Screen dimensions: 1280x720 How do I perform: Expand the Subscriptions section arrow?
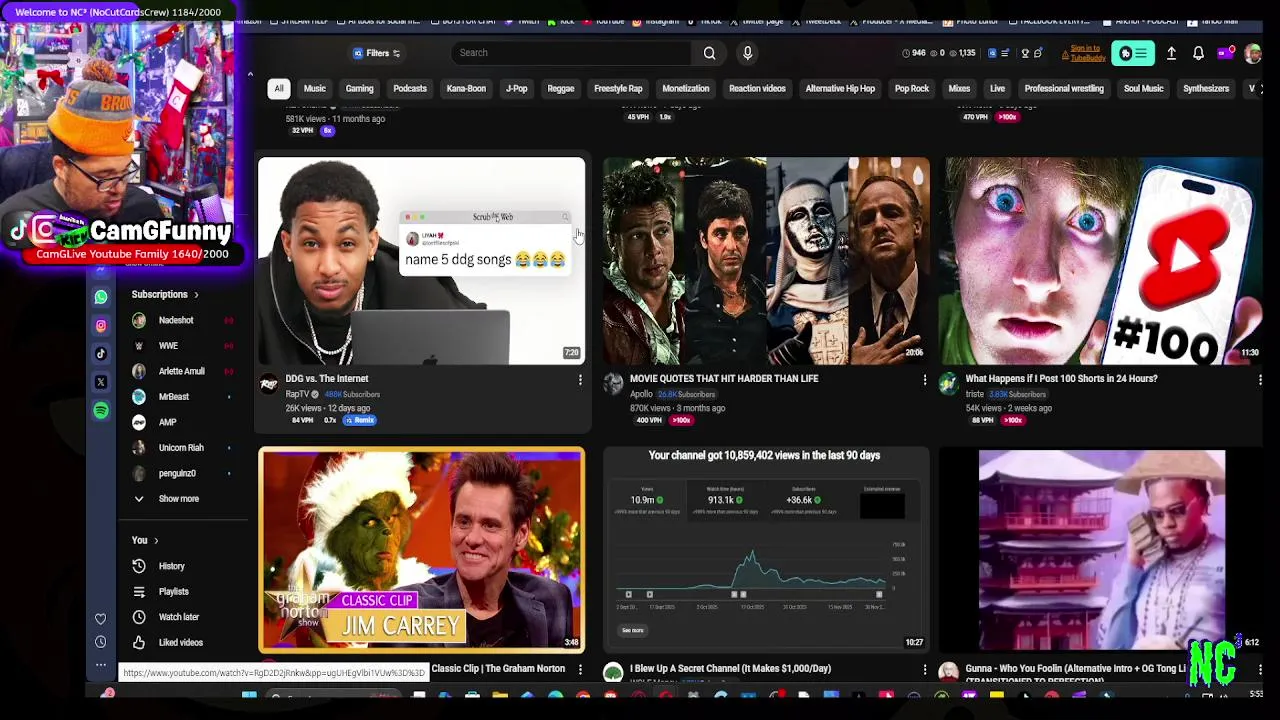[196, 295]
